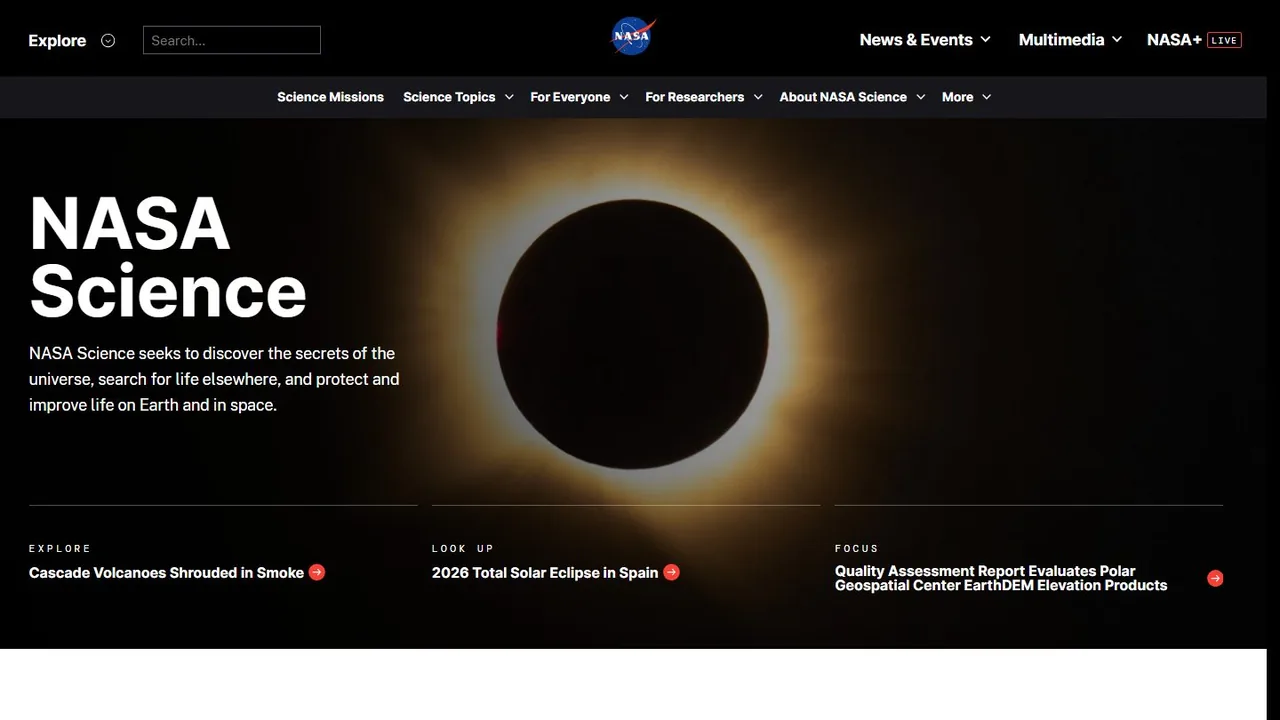Read Cascade Volcanoes Shrouded in Smoke
Image resolution: width=1280 pixels, height=720 pixels.
[166, 573]
